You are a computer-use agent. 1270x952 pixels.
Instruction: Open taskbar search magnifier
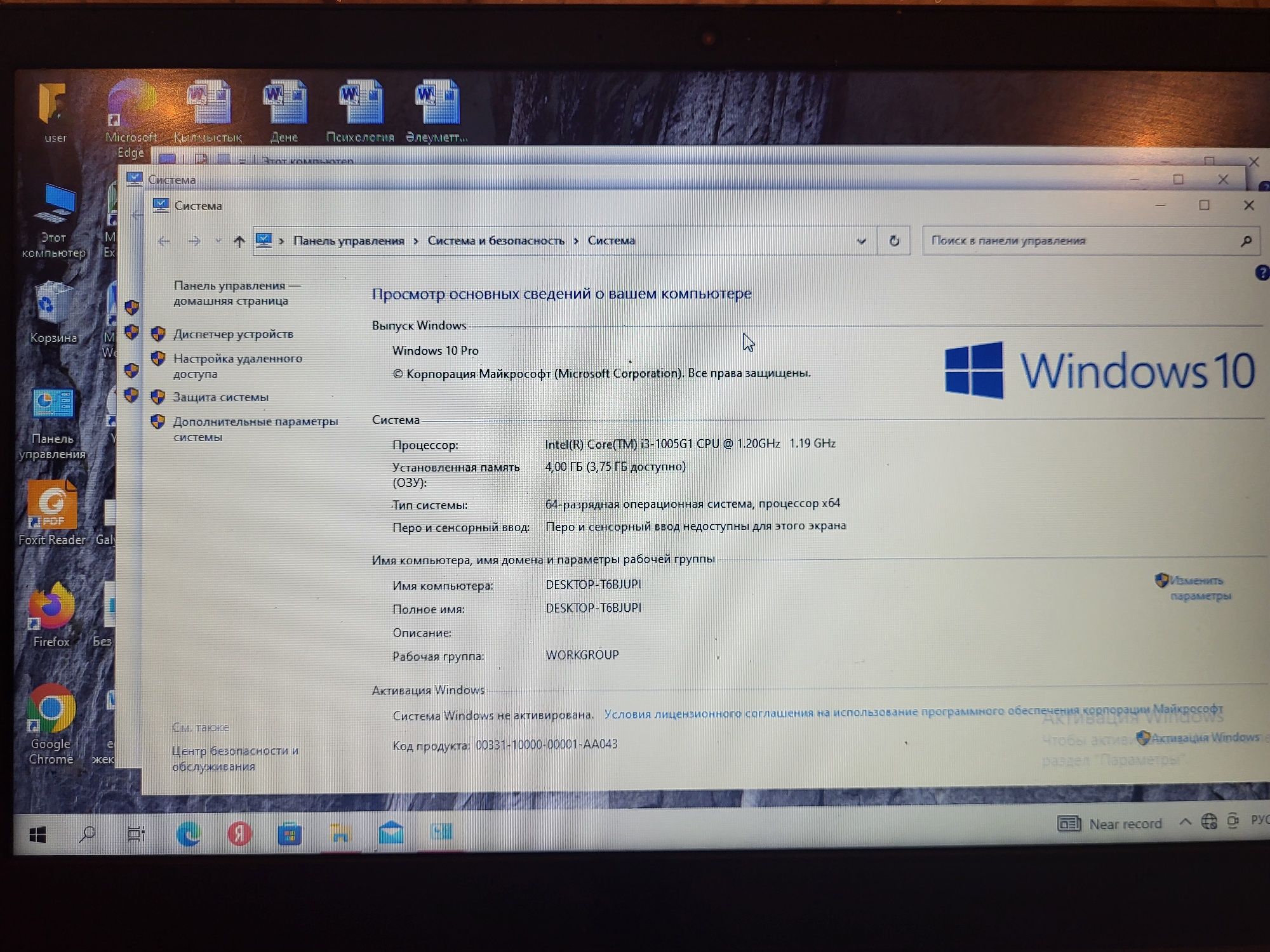tap(87, 834)
